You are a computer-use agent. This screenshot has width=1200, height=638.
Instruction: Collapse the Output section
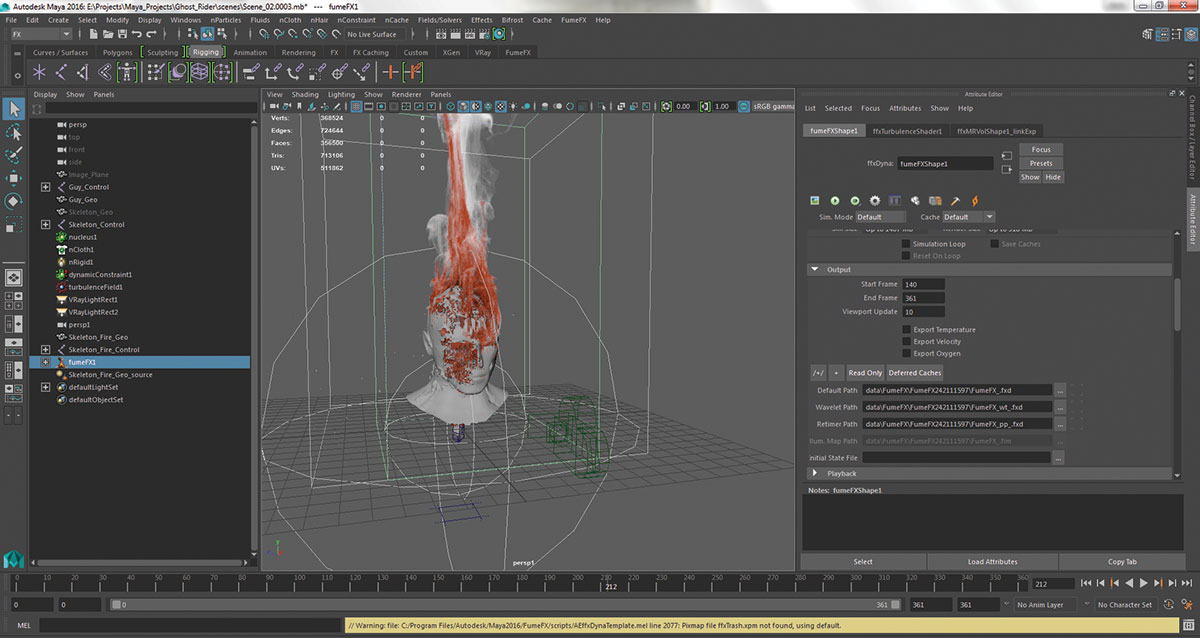point(815,270)
